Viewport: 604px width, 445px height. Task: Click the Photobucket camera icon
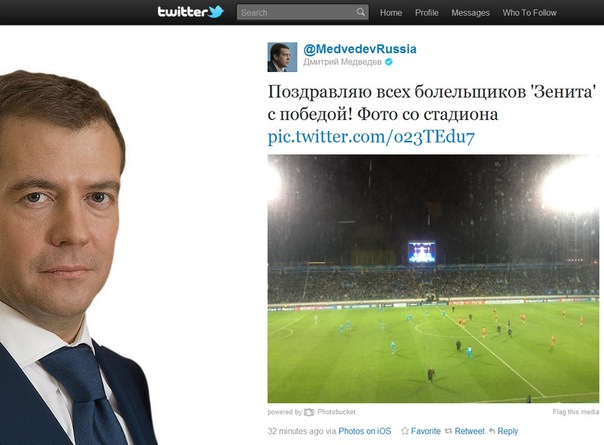point(309,412)
